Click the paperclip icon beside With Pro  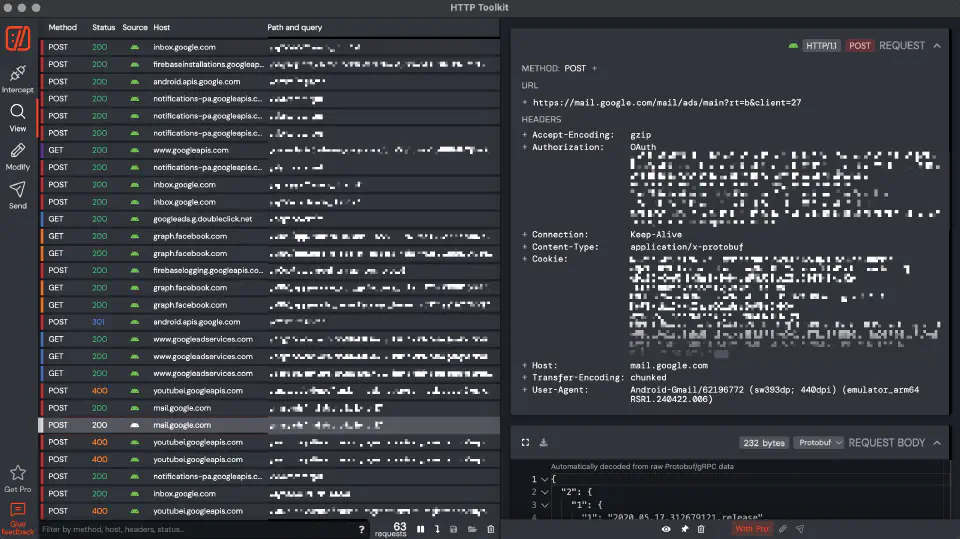pos(782,529)
